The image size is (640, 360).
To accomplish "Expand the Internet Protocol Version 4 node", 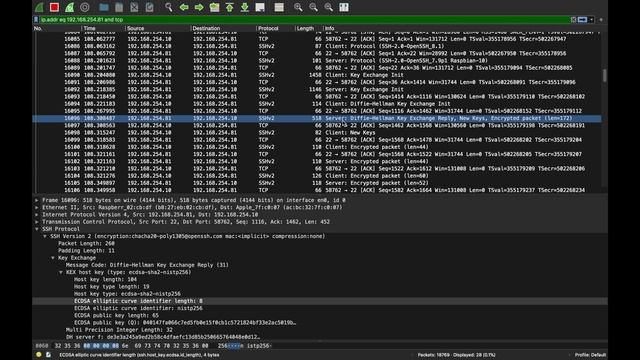I will [37, 215].
